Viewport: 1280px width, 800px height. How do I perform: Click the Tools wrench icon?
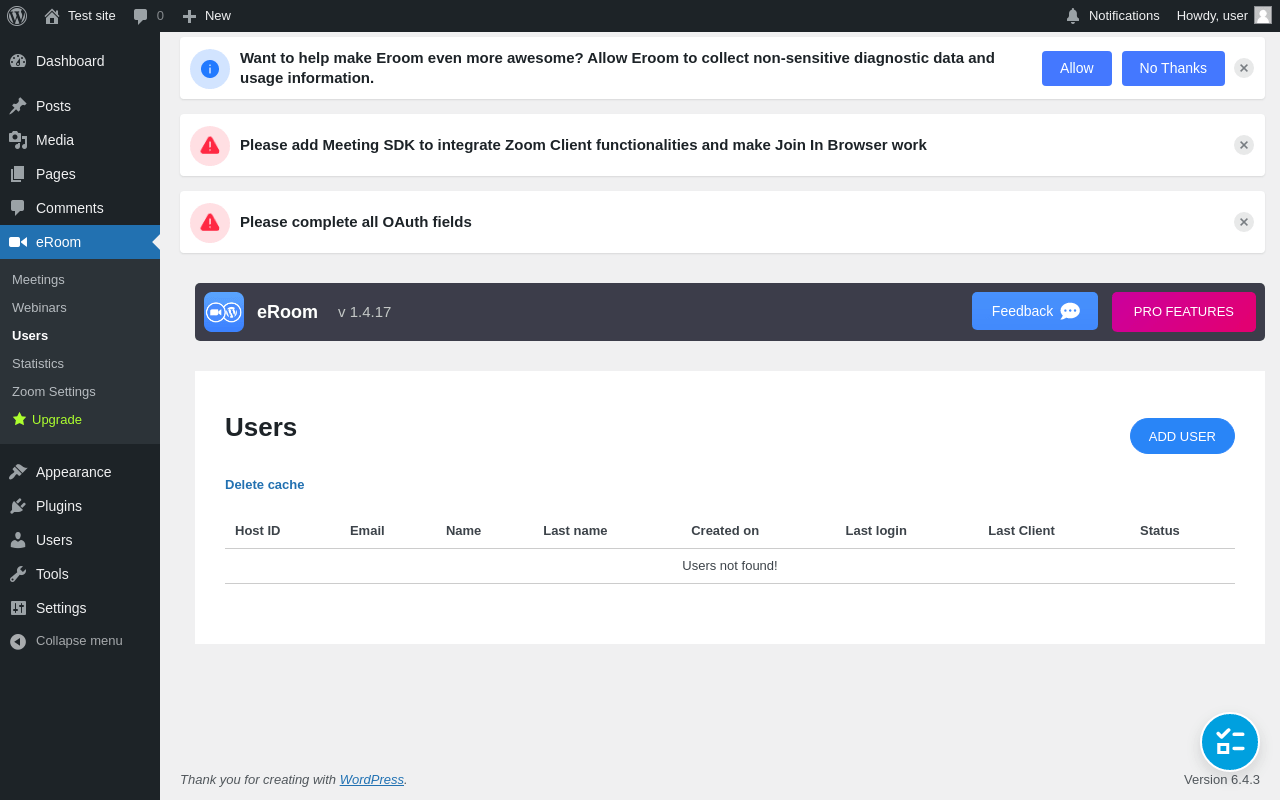[x=18, y=574]
